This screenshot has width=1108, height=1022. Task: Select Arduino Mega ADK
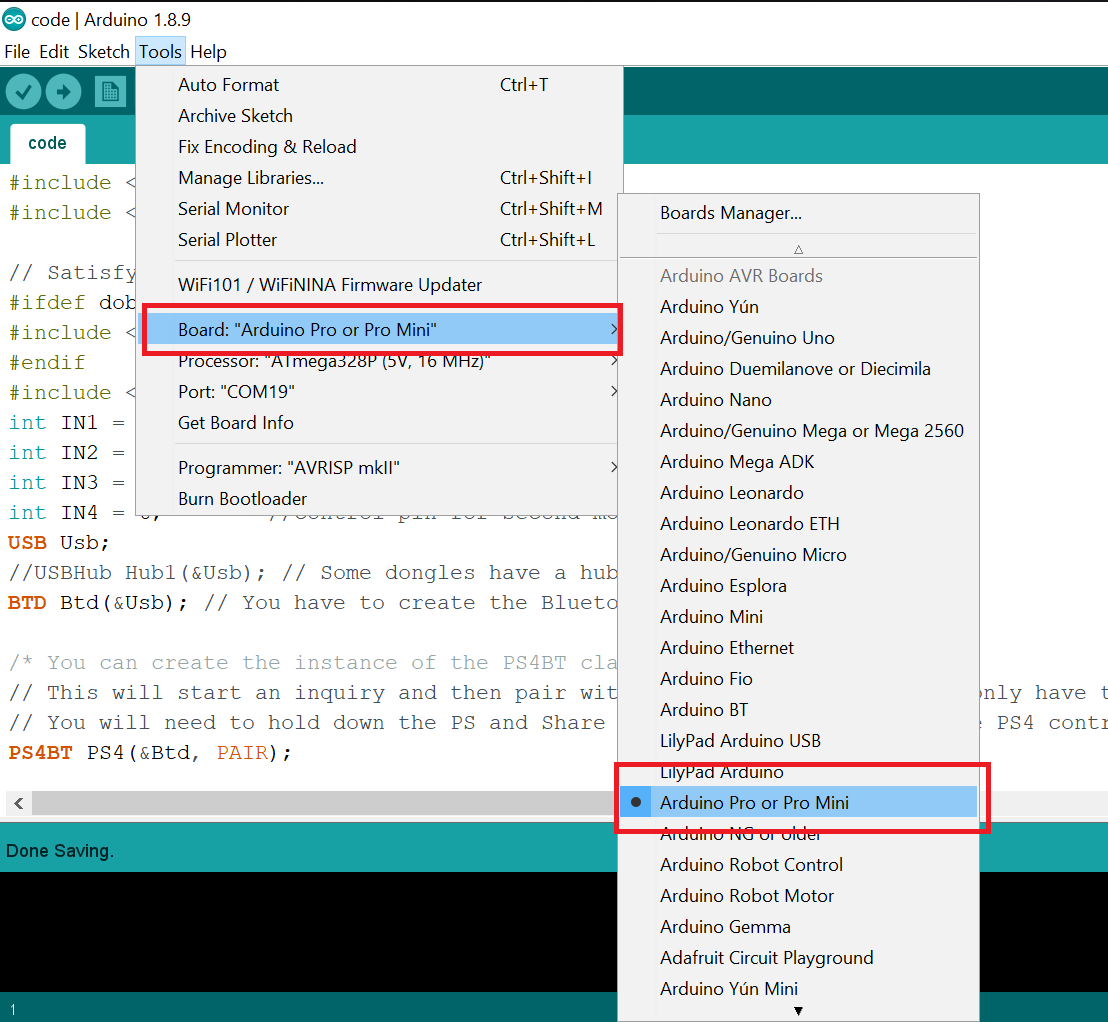coord(798,462)
